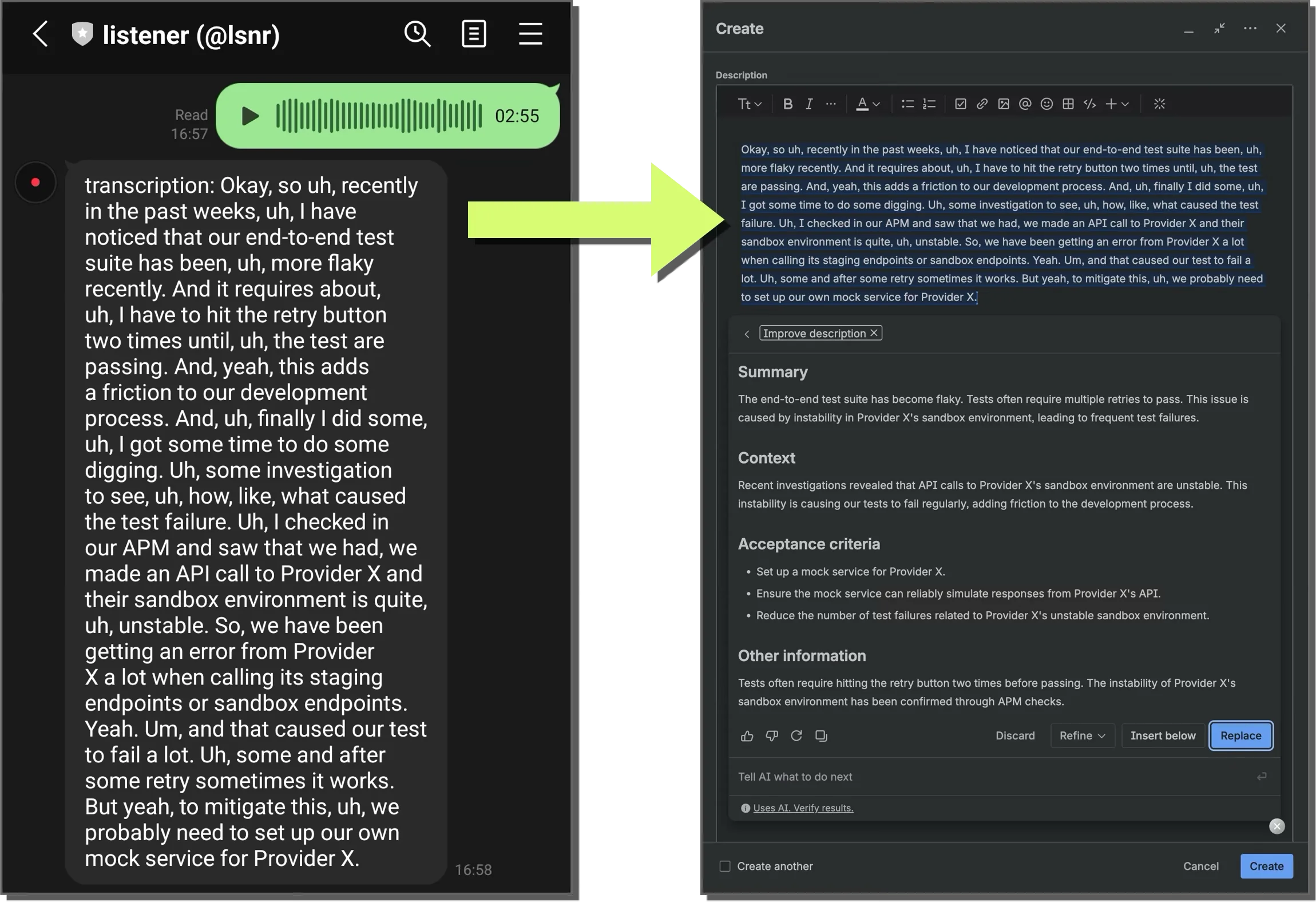Viewport: 1316px width, 902px height.
Task: Give thumbs up to AI response
Action: click(747, 736)
